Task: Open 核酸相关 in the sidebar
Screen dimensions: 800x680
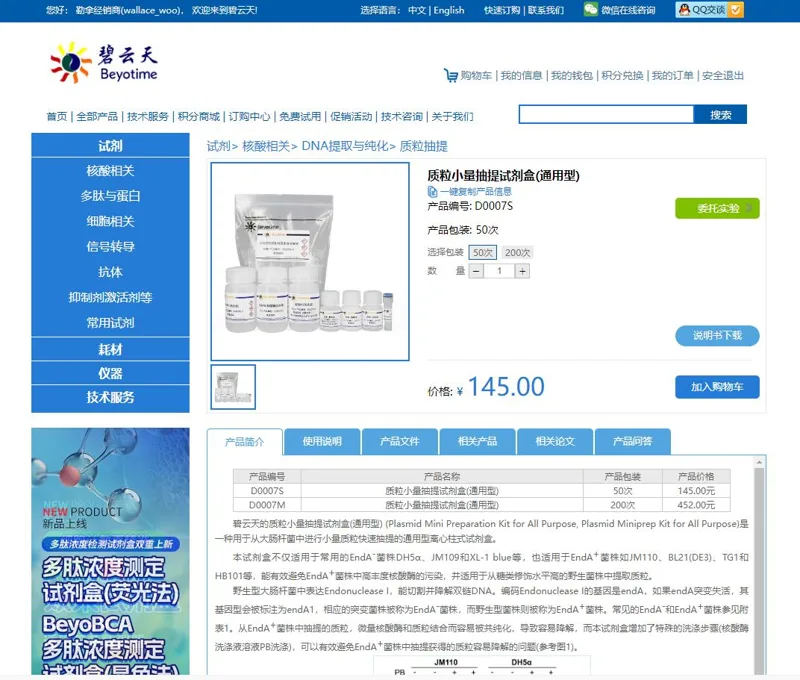Action: (x=110, y=171)
